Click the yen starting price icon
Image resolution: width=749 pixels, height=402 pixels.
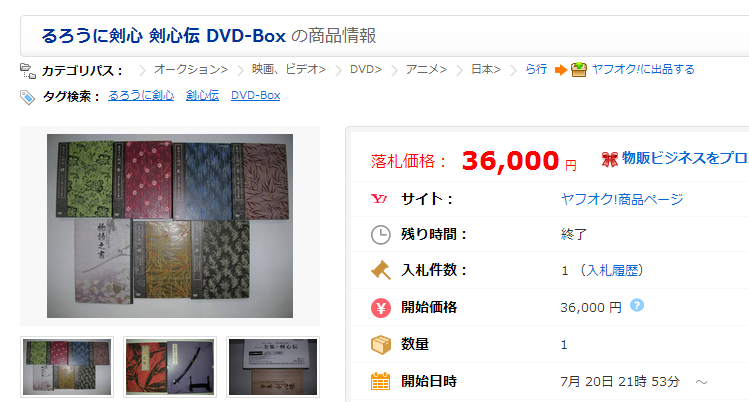381,307
